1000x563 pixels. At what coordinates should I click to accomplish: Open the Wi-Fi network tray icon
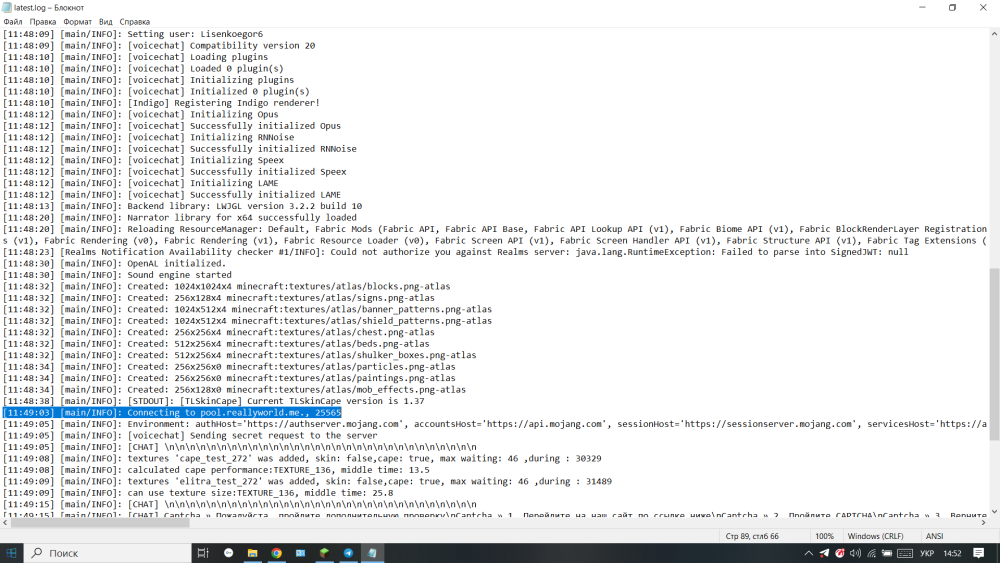coord(871,553)
